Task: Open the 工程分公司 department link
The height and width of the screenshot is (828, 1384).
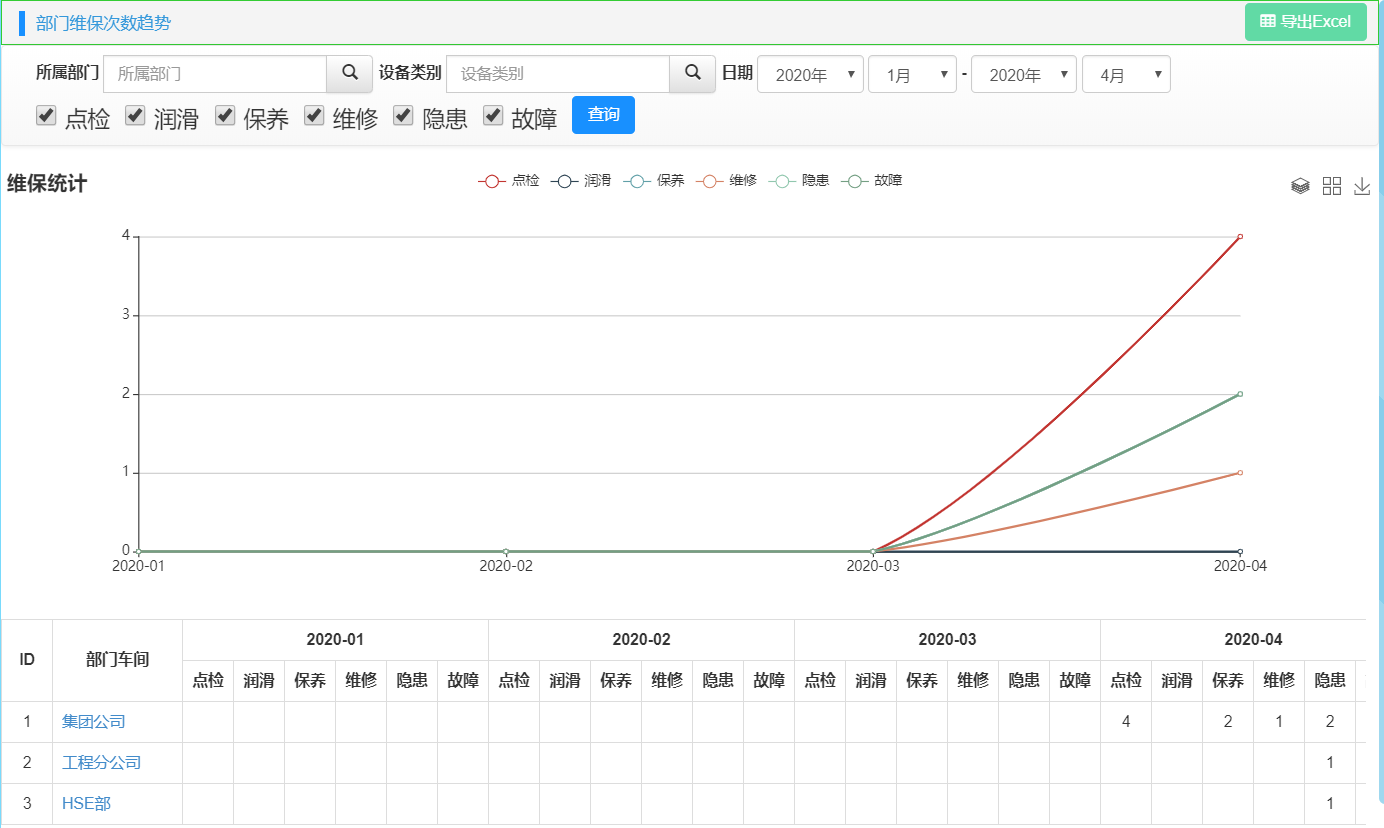Action: [102, 762]
